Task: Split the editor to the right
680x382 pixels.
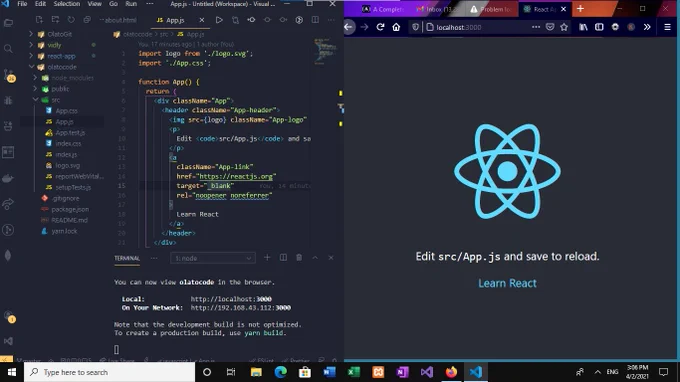Action: click(x=315, y=20)
